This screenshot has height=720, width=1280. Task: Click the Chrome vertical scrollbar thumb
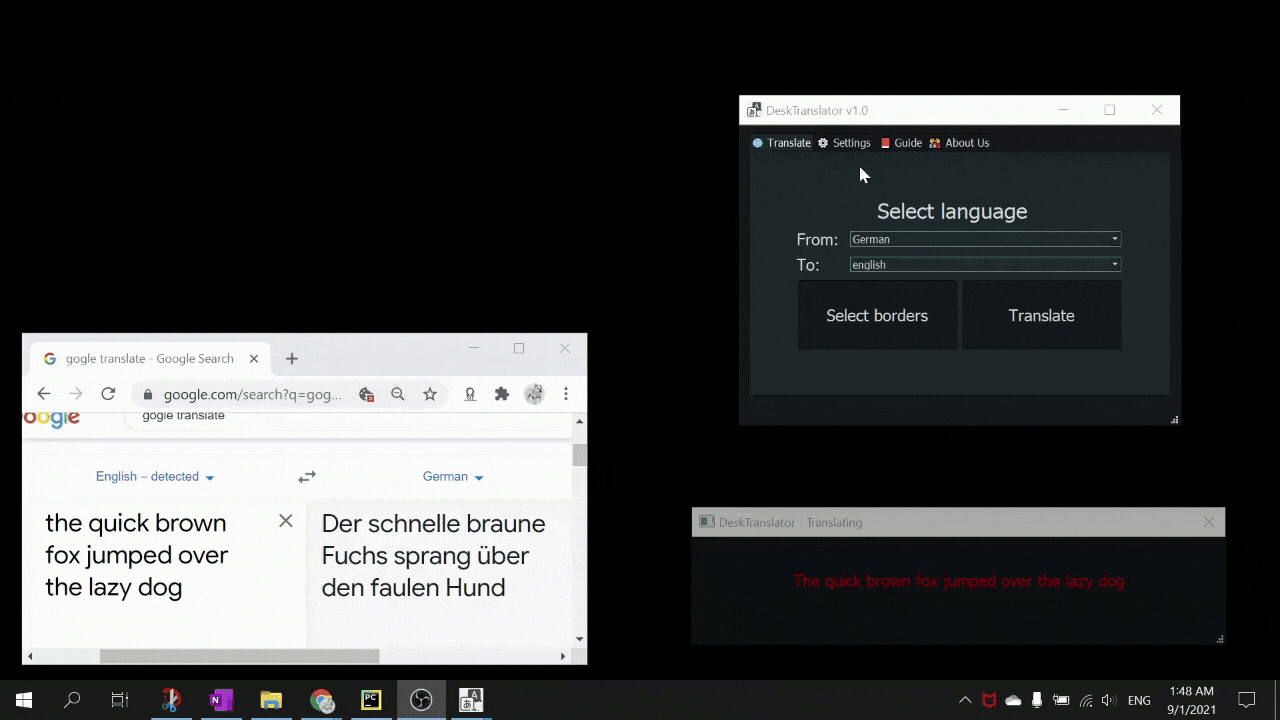(580, 455)
